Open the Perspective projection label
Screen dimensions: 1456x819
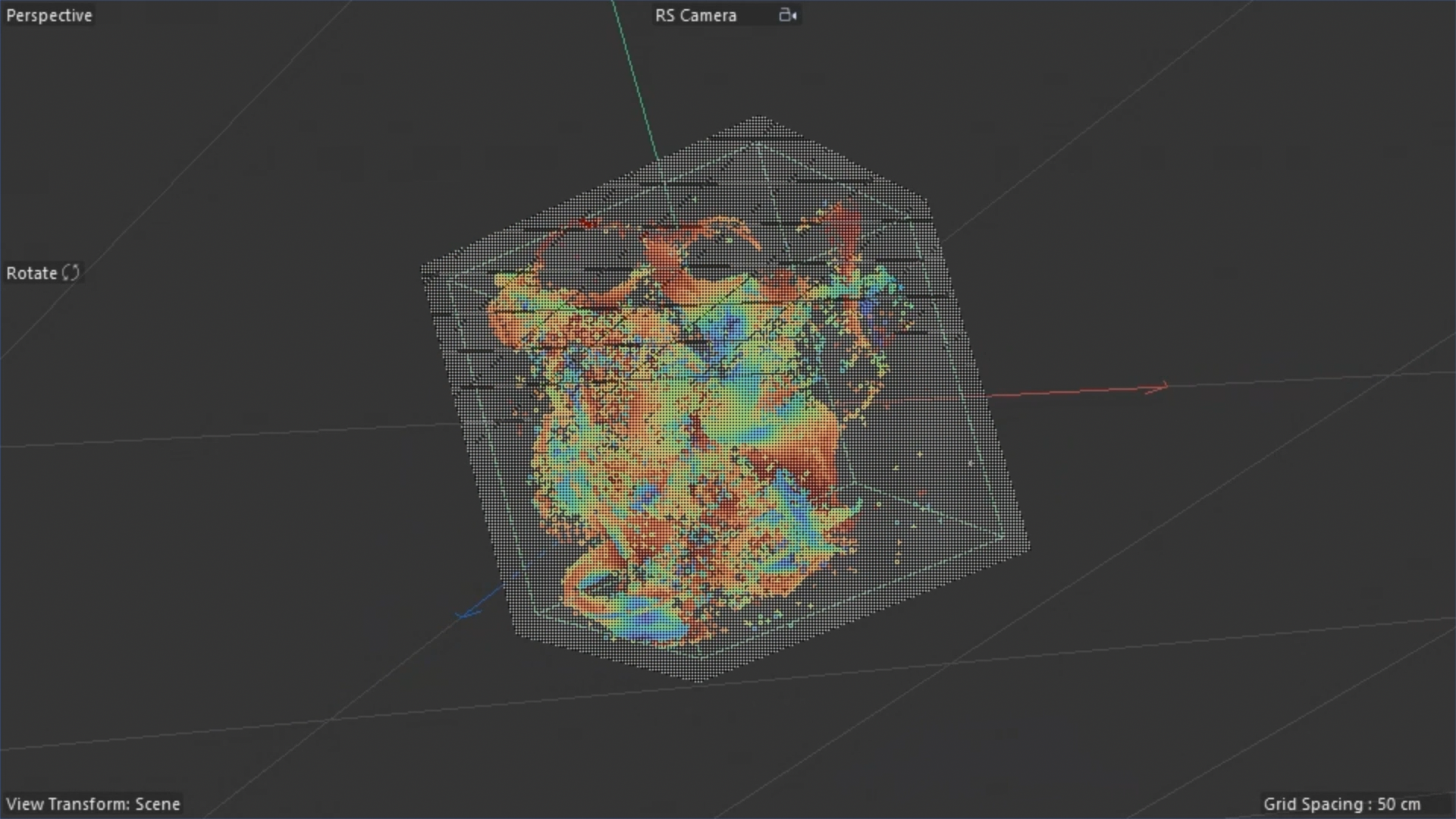[49, 15]
